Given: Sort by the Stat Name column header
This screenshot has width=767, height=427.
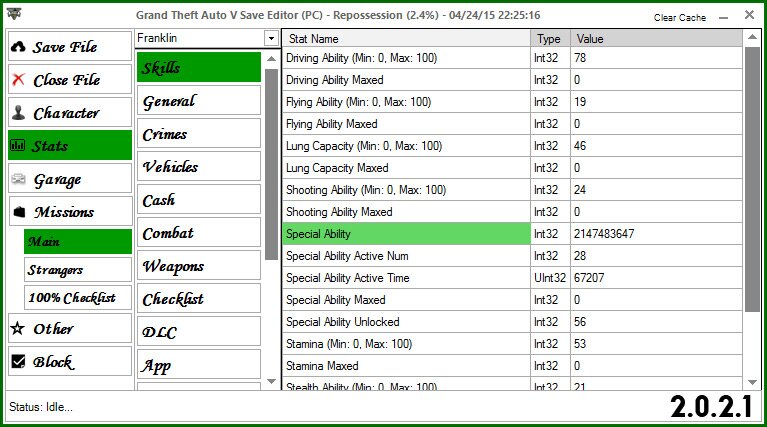Looking at the screenshot, I should point(406,39).
